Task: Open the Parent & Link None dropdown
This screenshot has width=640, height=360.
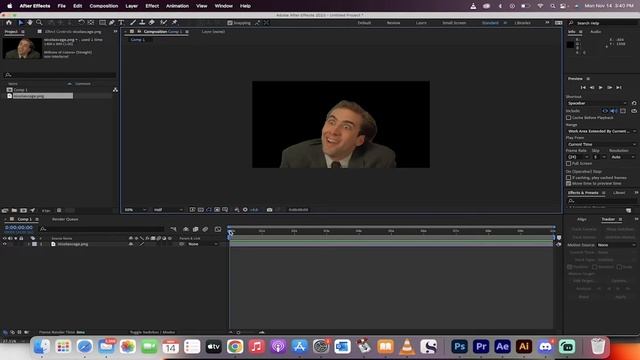Action: (x=202, y=244)
